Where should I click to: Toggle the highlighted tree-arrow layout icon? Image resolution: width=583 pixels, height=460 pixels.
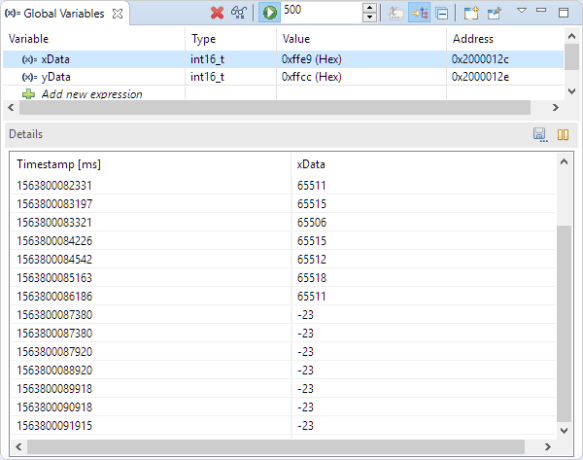[419, 13]
